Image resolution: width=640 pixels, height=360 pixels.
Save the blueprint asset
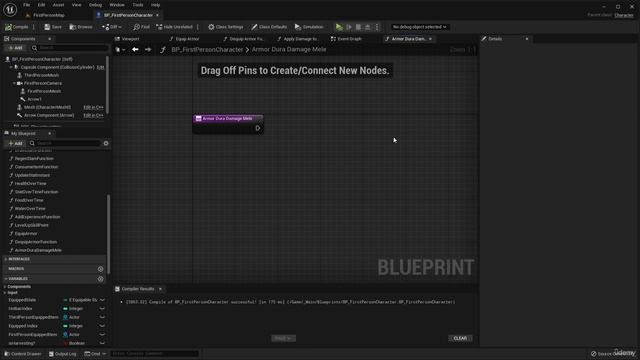(53, 27)
